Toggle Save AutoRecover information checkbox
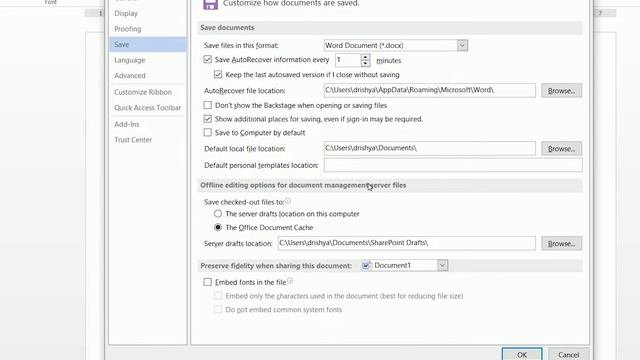This screenshot has height=360, width=640. point(207,60)
